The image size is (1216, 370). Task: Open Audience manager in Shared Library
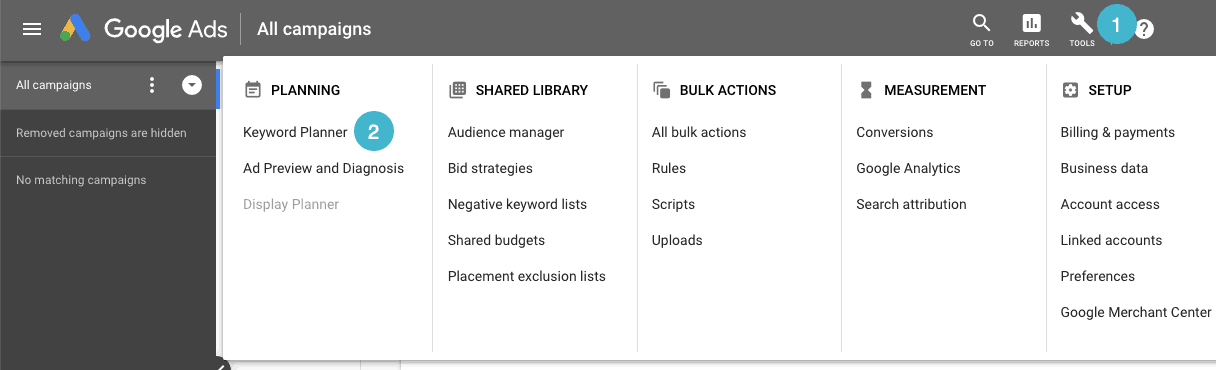coord(506,132)
